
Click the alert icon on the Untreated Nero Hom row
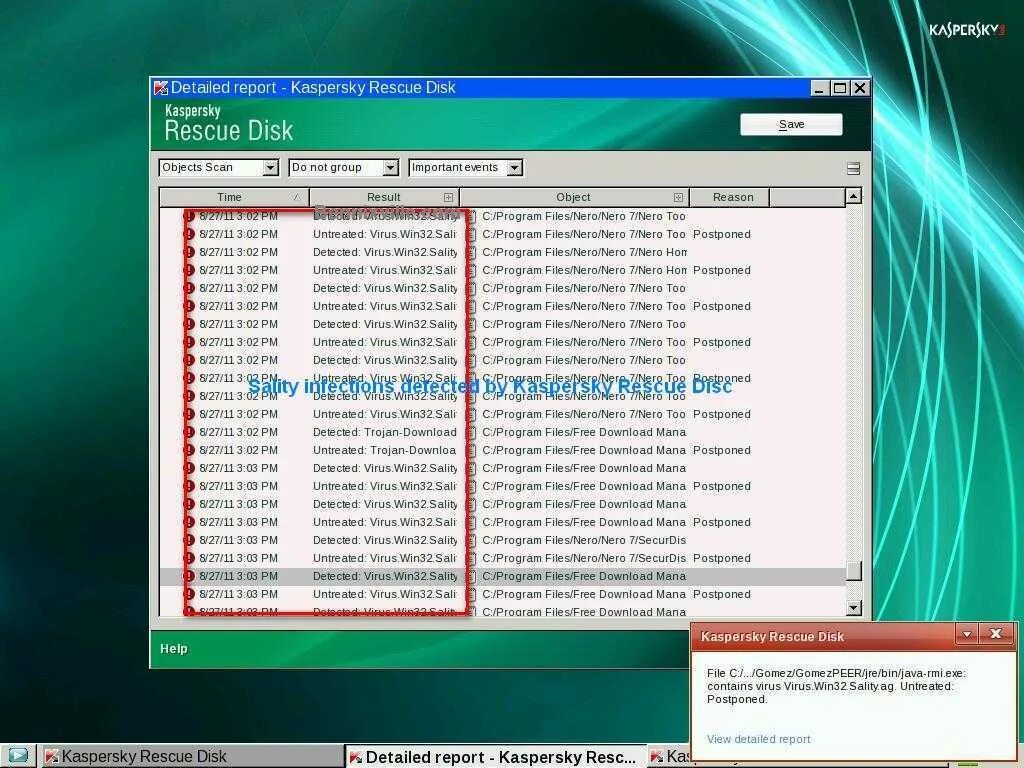point(189,270)
